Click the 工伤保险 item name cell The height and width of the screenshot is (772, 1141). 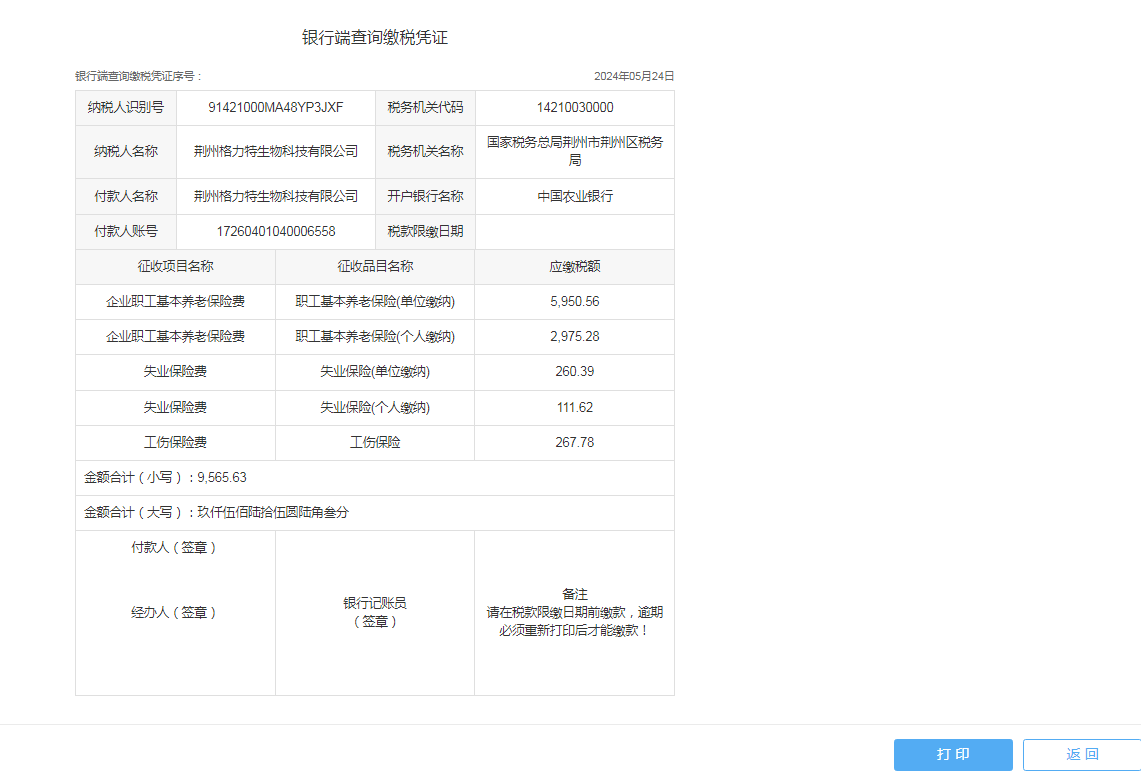(x=375, y=442)
